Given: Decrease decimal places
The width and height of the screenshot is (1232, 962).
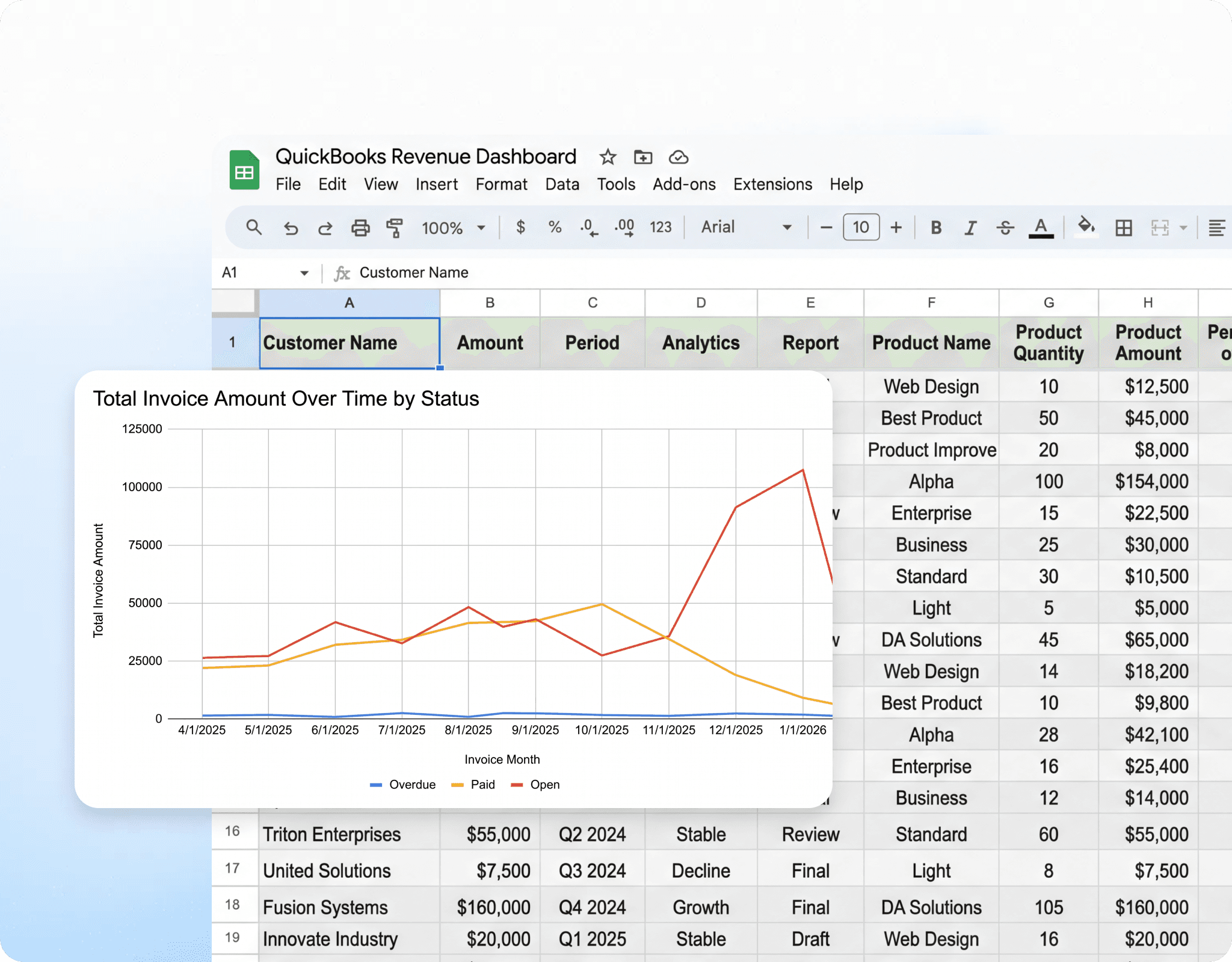Looking at the screenshot, I should point(589,227).
